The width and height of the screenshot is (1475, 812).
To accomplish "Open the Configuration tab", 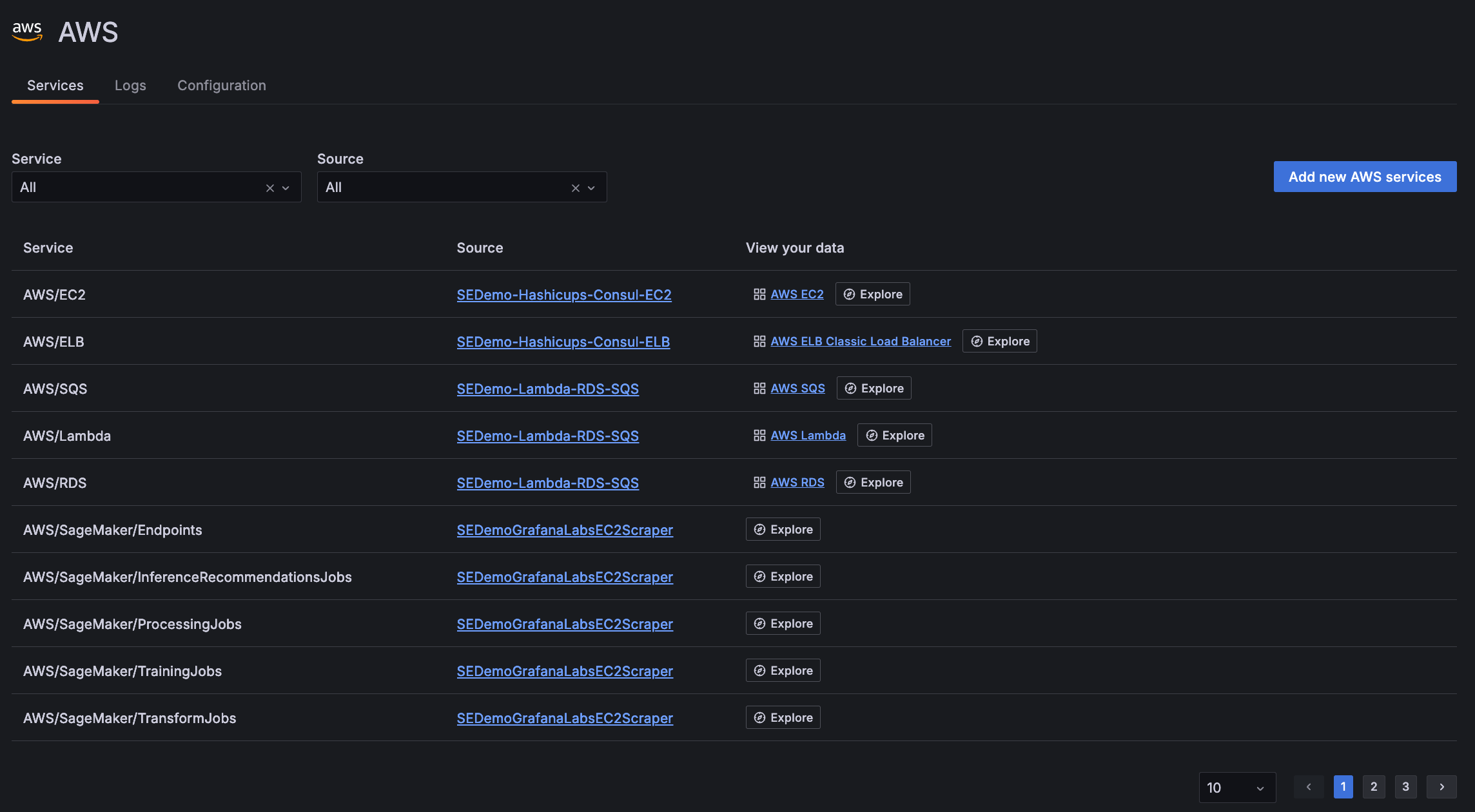I will pyautogui.click(x=222, y=86).
